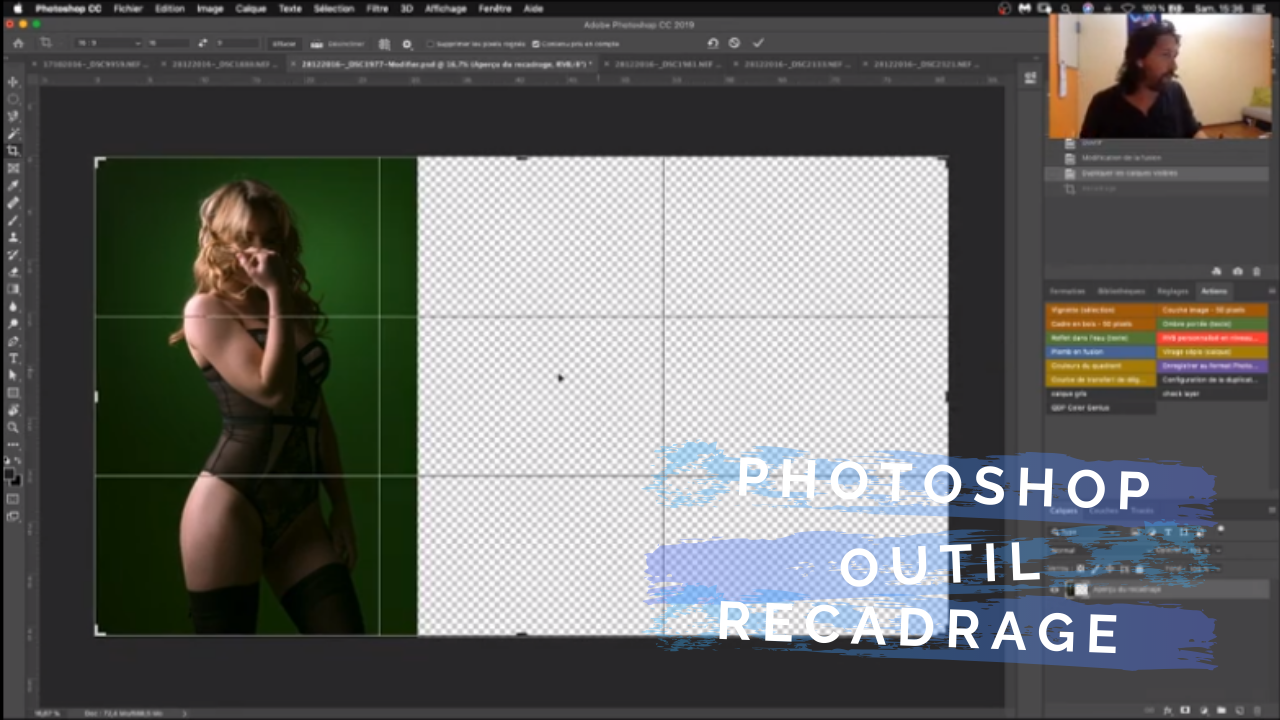Toggle visibility of 'Aperçu du recadrage' layer
Image resolution: width=1280 pixels, height=720 pixels.
1054,590
